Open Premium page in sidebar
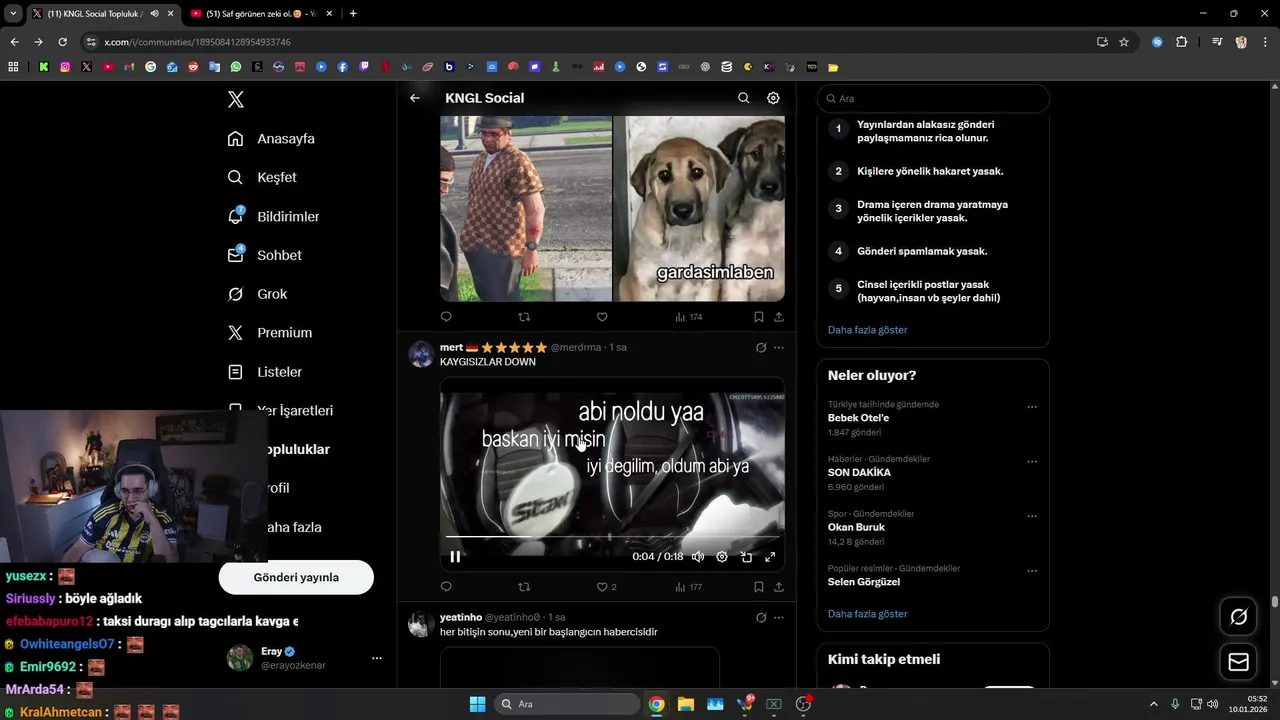1280x720 pixels. pyautogui.click(x=270, y=333)
